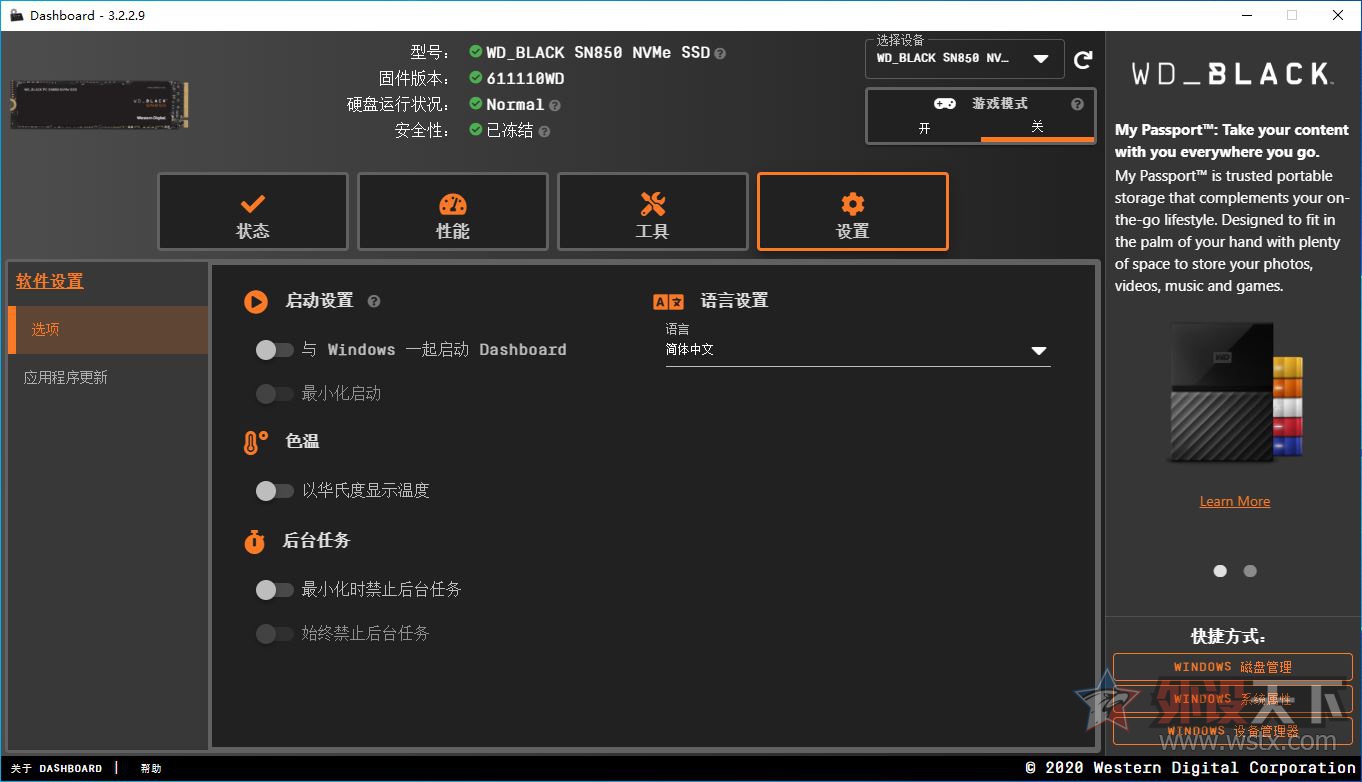This screenshot has width=1362, height=782.
Task: Click the 工具 tools wrench icon
Action: [652, 203]
